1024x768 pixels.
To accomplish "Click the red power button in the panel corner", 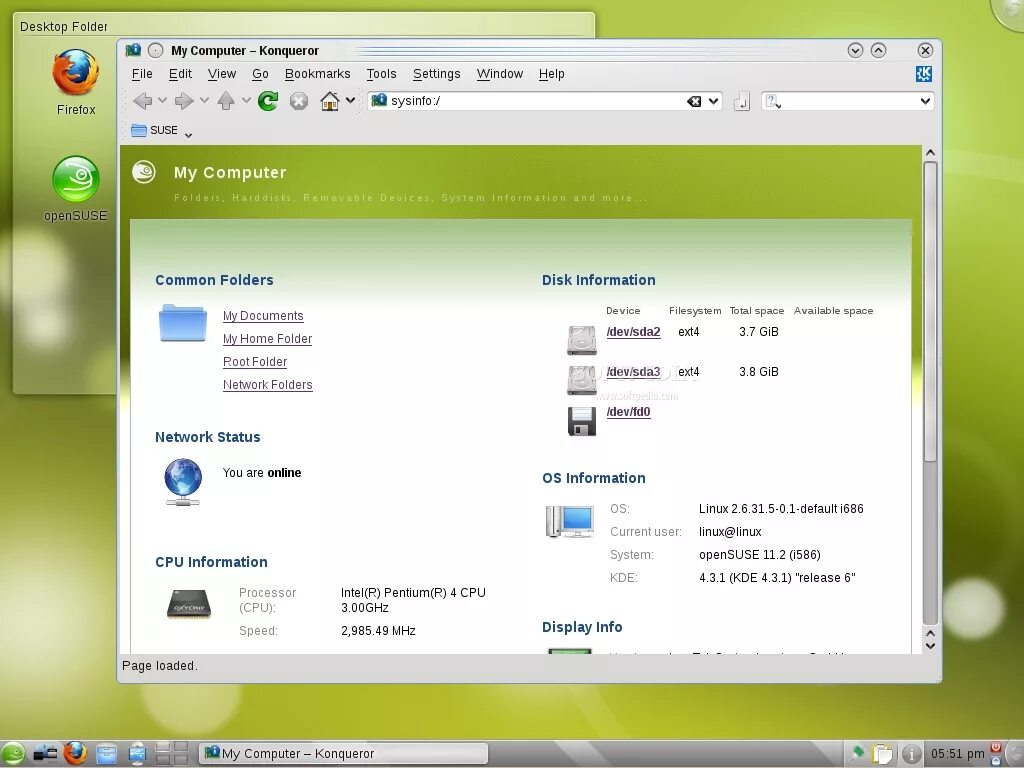I will tap(996, 746).
